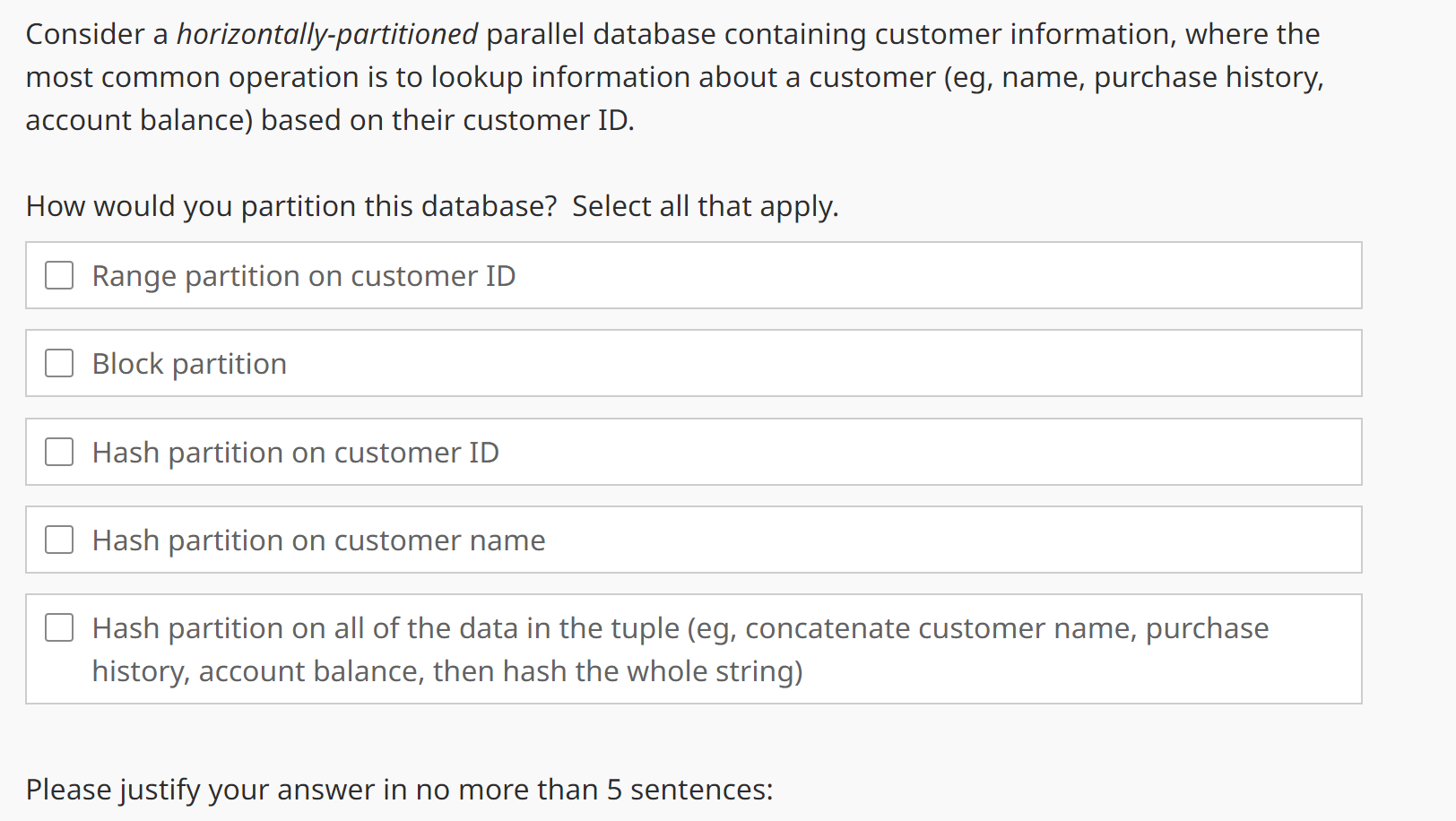
Task: Check the Range partition on customer ID checkbox
Action: 59,275
